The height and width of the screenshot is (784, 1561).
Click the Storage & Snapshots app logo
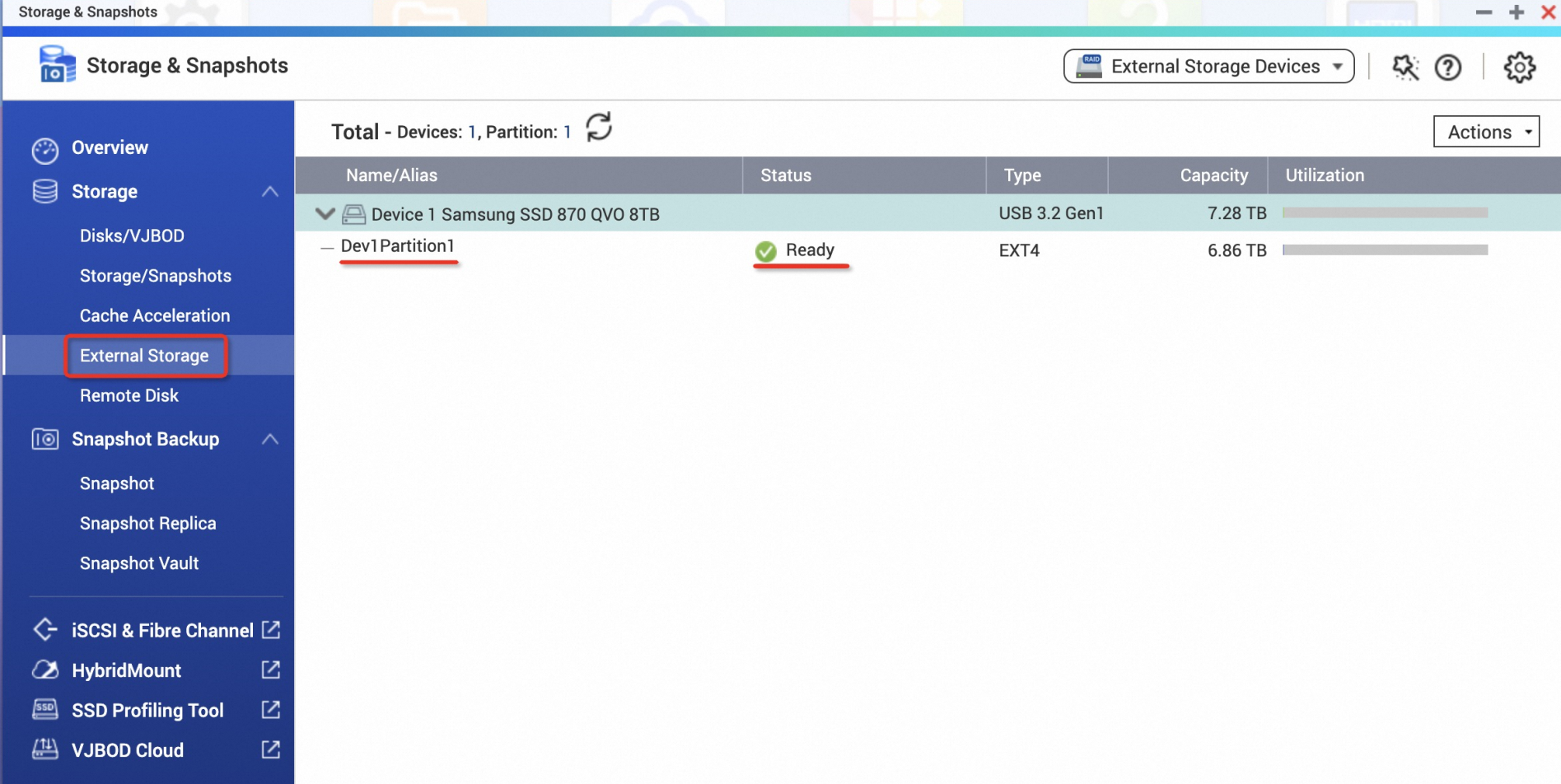pos(57,64)
